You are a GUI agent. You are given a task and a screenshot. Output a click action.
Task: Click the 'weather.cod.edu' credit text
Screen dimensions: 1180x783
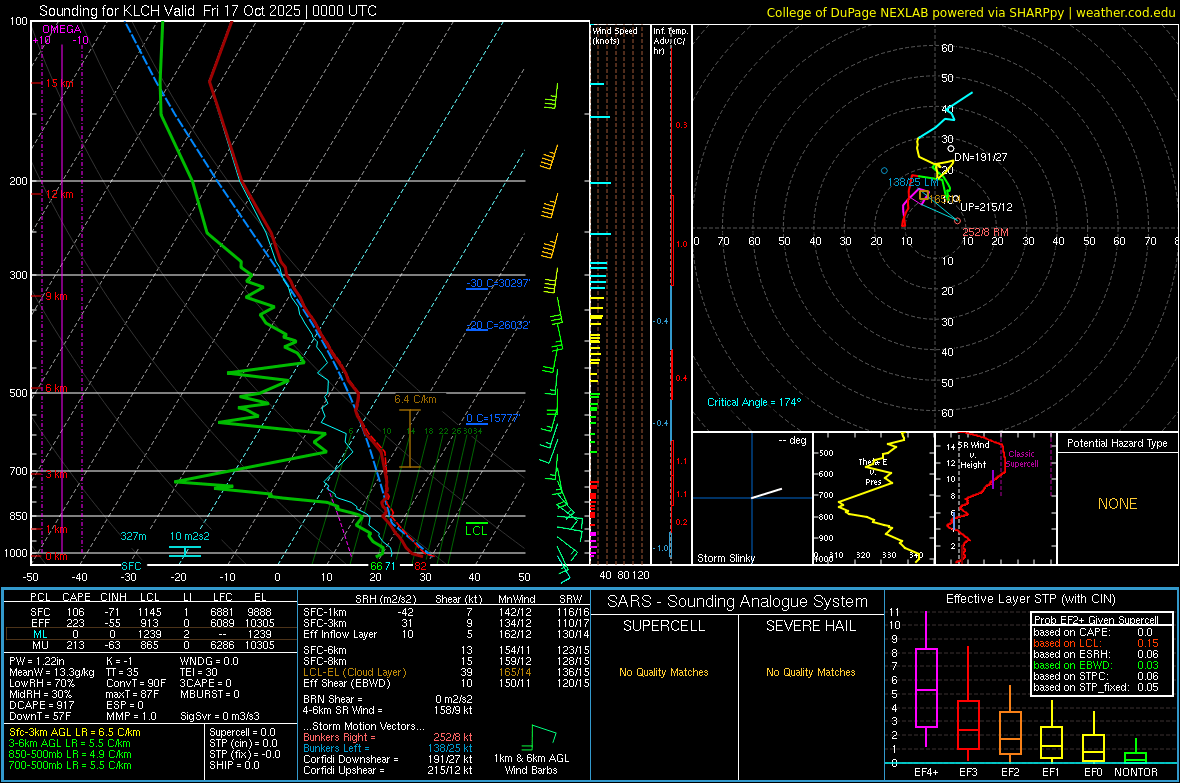click(1125, 12)
